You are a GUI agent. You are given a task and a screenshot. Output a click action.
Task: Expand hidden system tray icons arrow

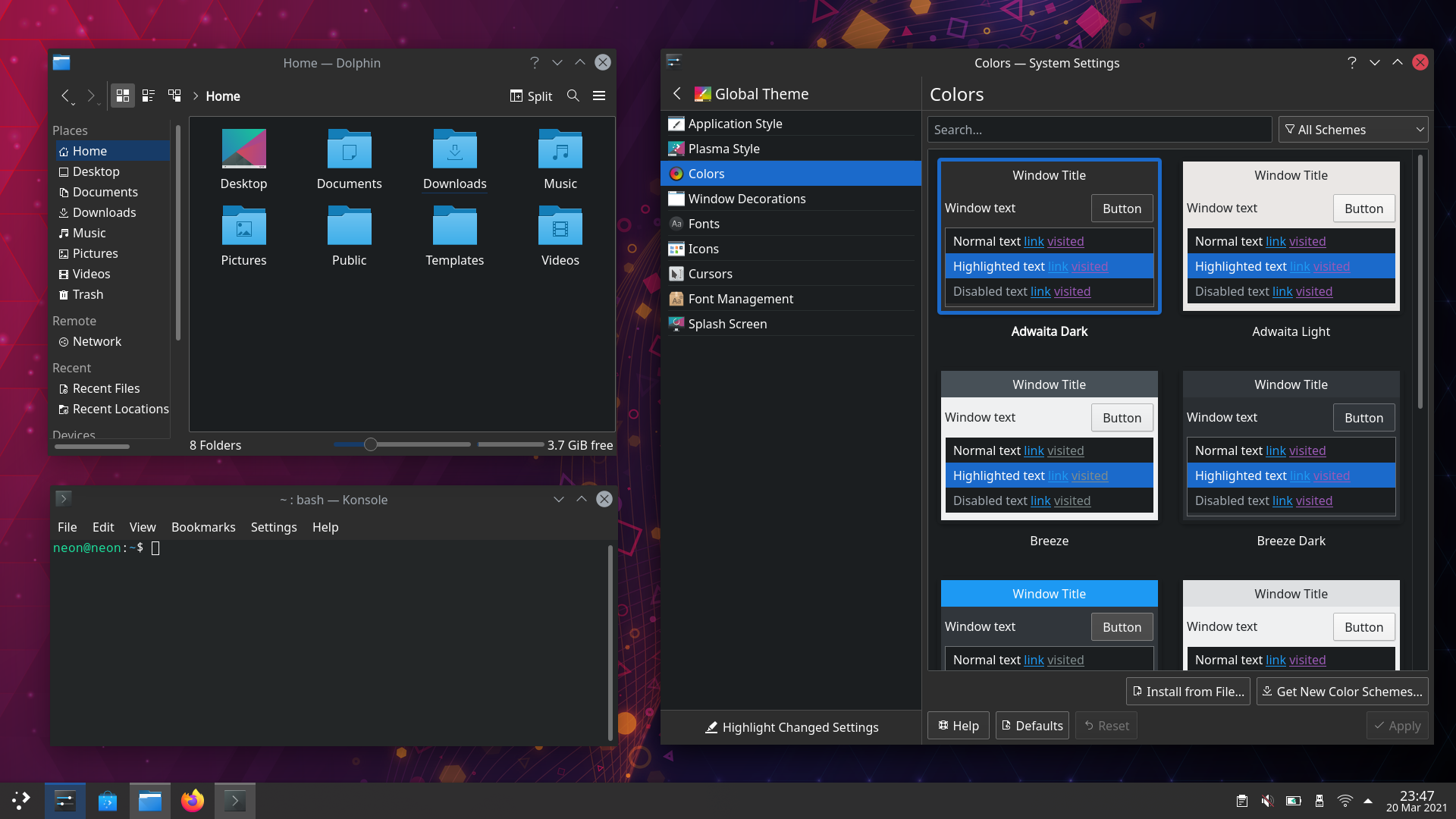[1368, 801]
